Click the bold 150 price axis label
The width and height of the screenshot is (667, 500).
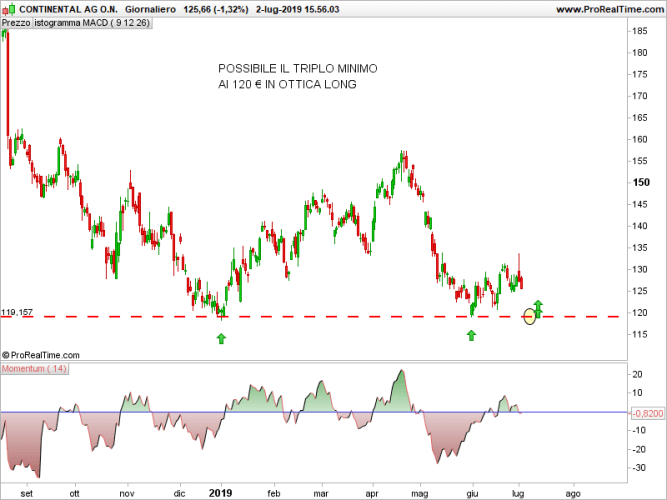tap(641, 182)
